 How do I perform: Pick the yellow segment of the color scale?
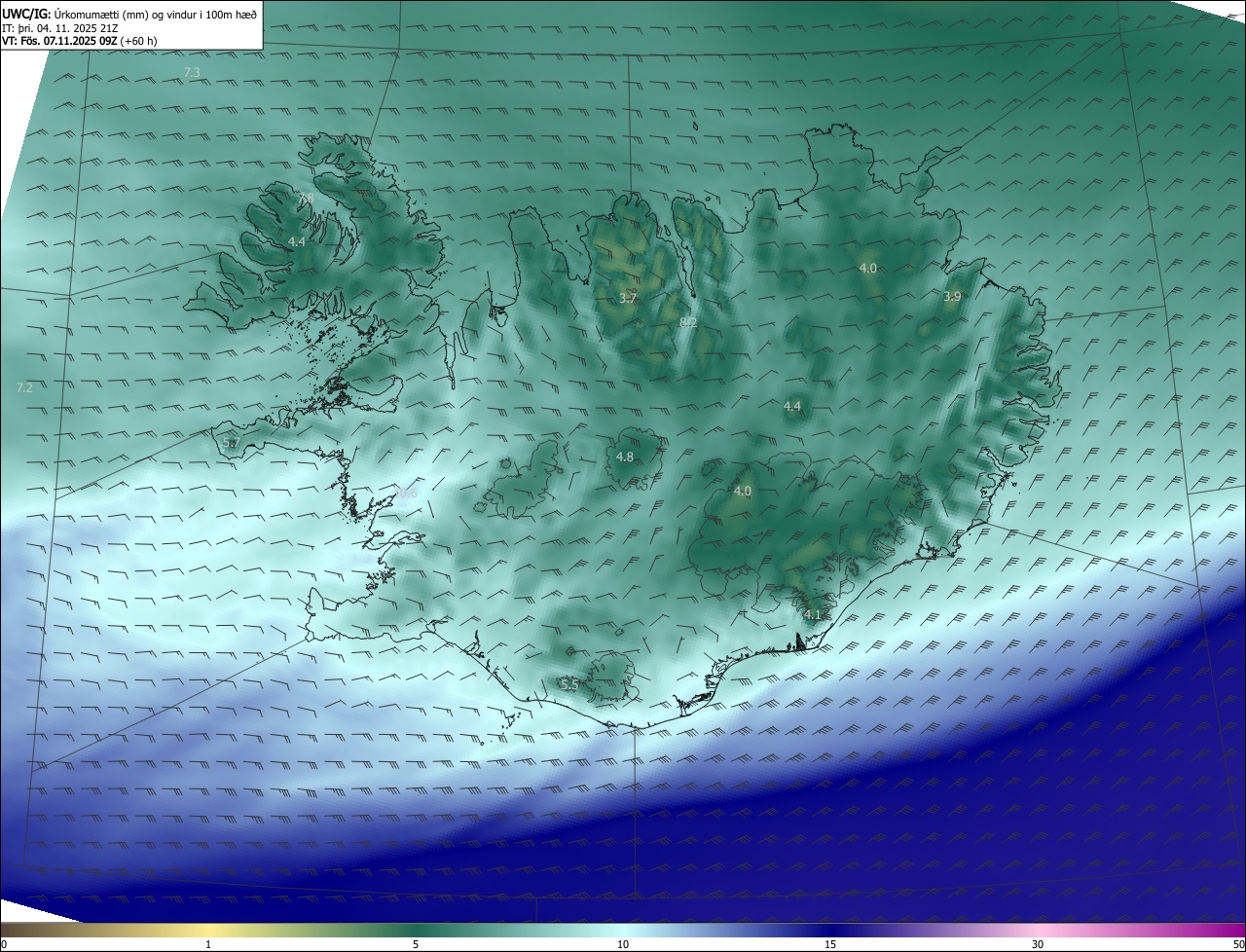208,930
